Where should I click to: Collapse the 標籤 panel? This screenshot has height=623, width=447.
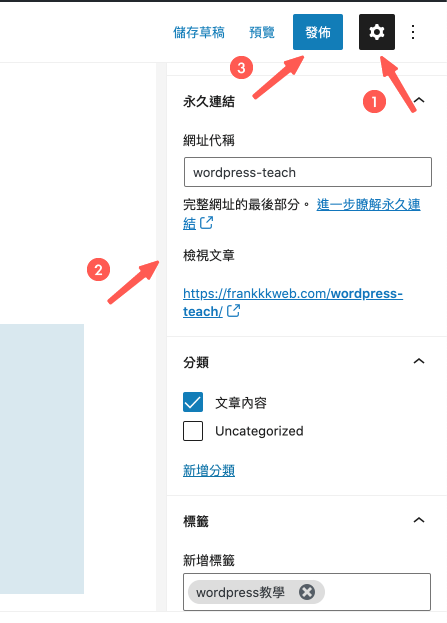(419, 520)
